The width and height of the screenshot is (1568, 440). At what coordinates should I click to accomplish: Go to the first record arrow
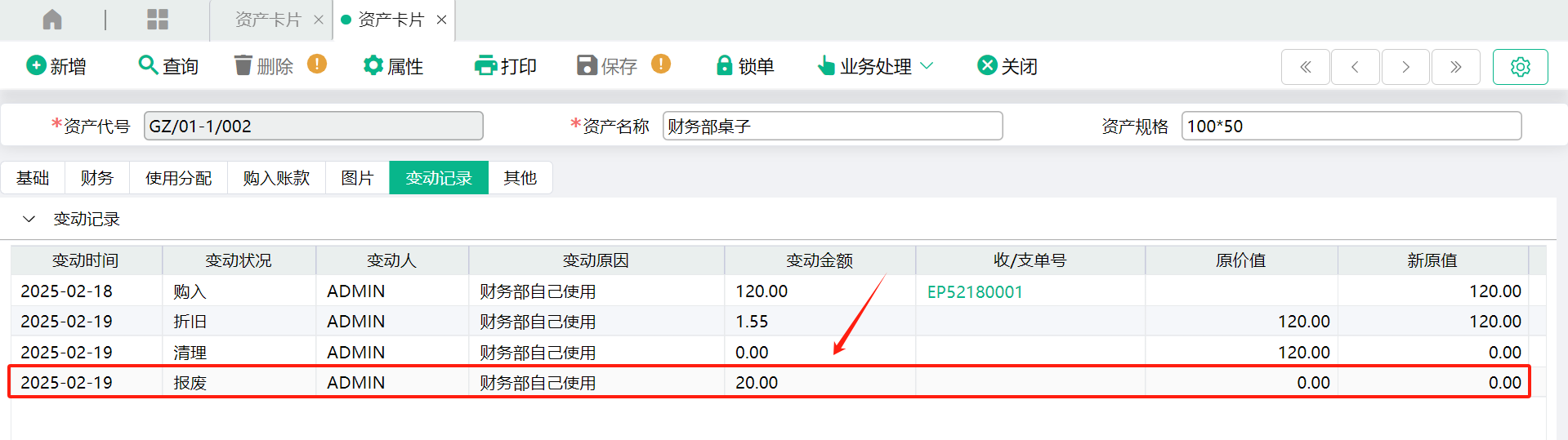(x=1306, y=67)
